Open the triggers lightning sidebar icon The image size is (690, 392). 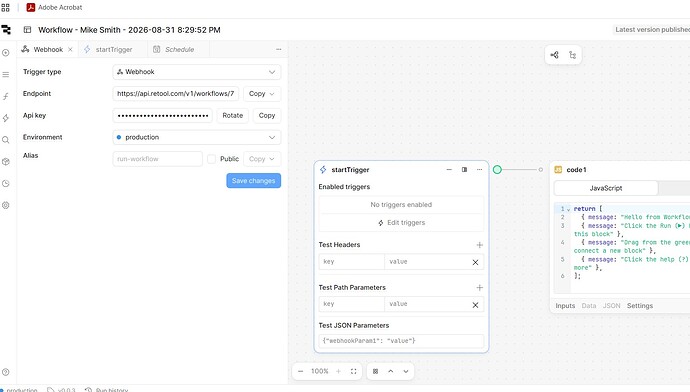[6, 118]
